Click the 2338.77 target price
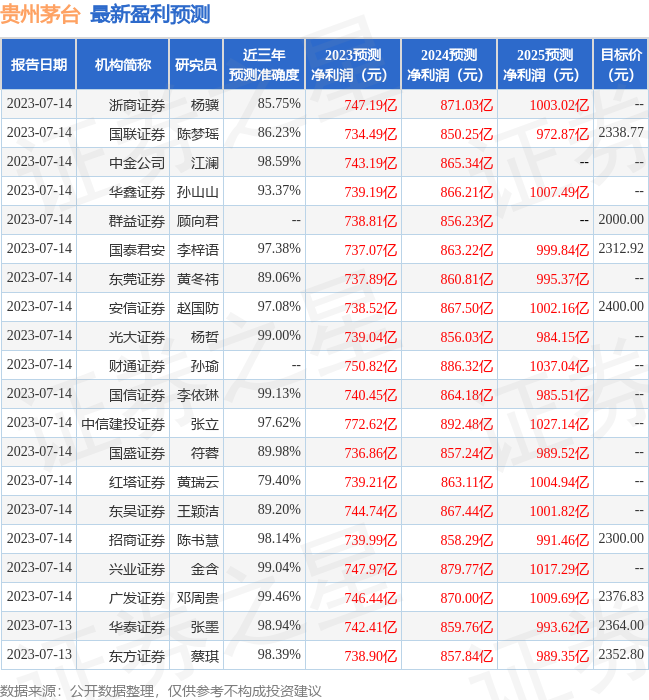This screenshot has height=700, width=649. tap(621, 132)
